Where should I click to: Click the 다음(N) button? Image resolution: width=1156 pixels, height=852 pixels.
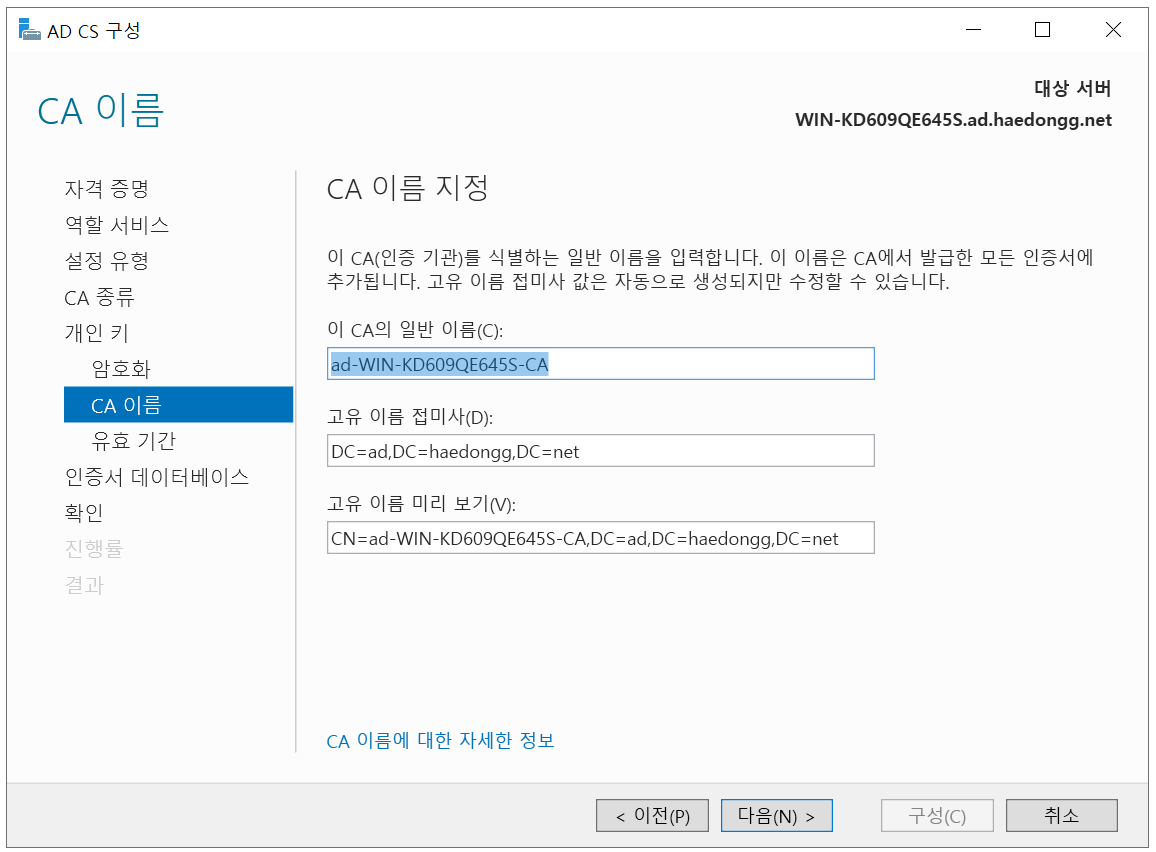click(776, 816)
